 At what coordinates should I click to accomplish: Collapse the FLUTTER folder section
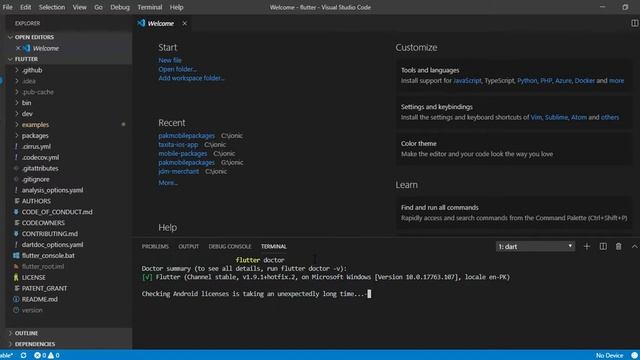pyautogui.click(x=26, y=59)
